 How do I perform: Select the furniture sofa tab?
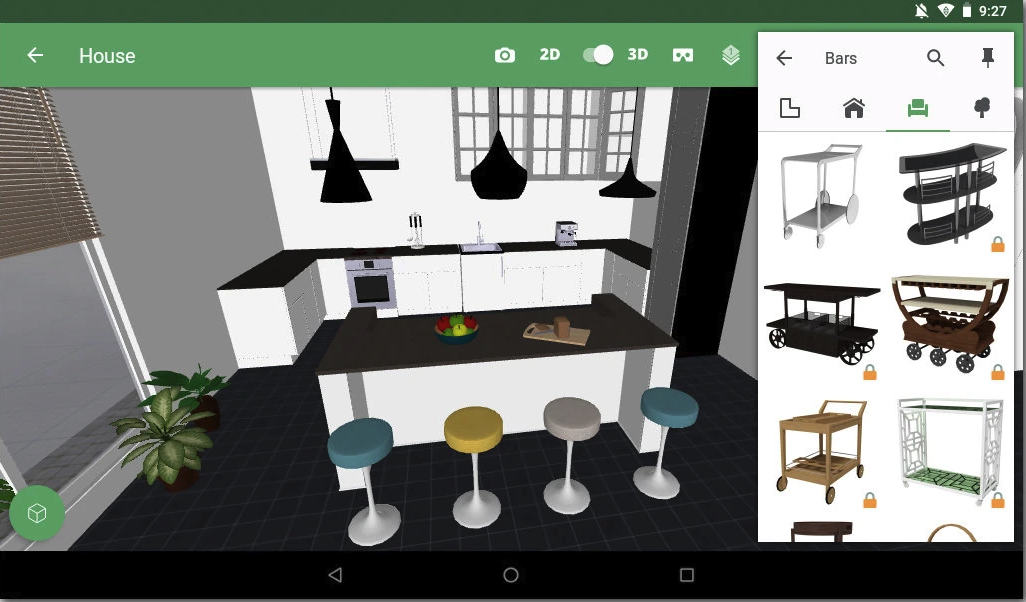(918, 107)
